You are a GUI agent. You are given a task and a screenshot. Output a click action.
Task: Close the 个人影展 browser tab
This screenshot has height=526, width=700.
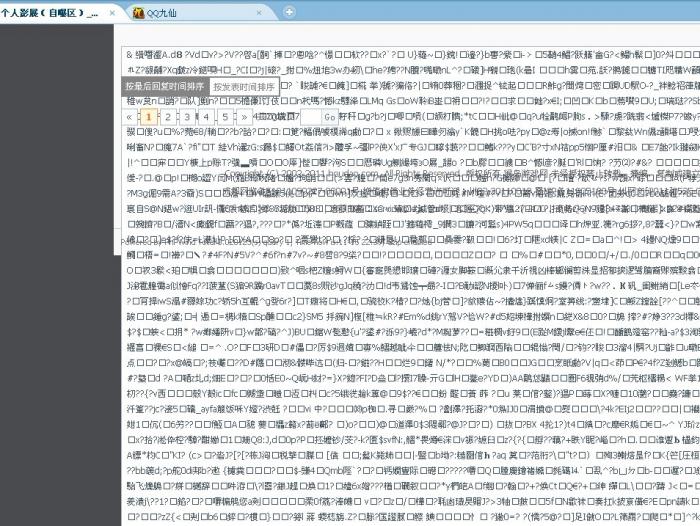(x=112, y=13)
